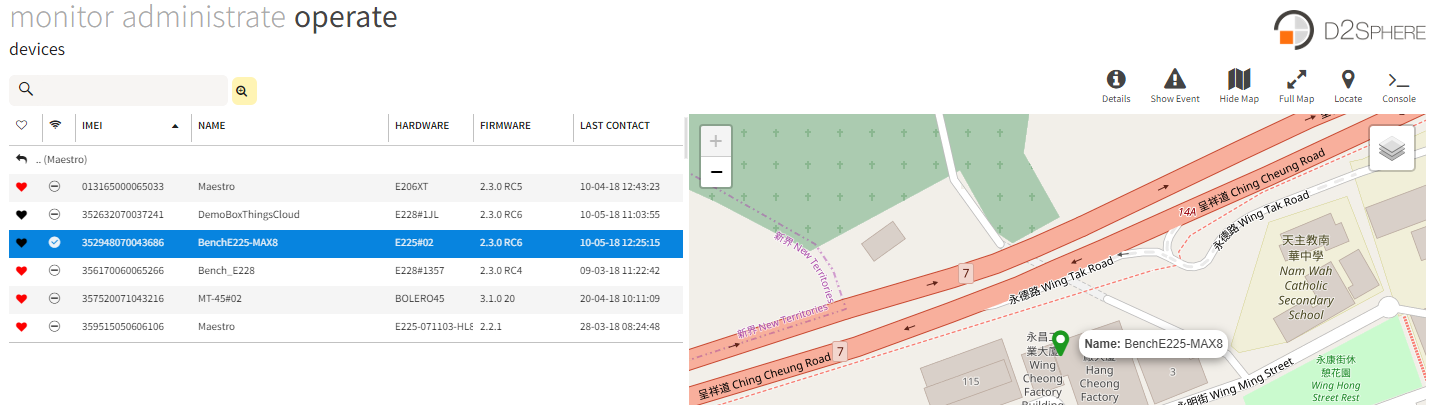Click the D2Sphere logo
This screenshot has height=405, width=1435.
pyautogui.click(x=1349, y=30)
